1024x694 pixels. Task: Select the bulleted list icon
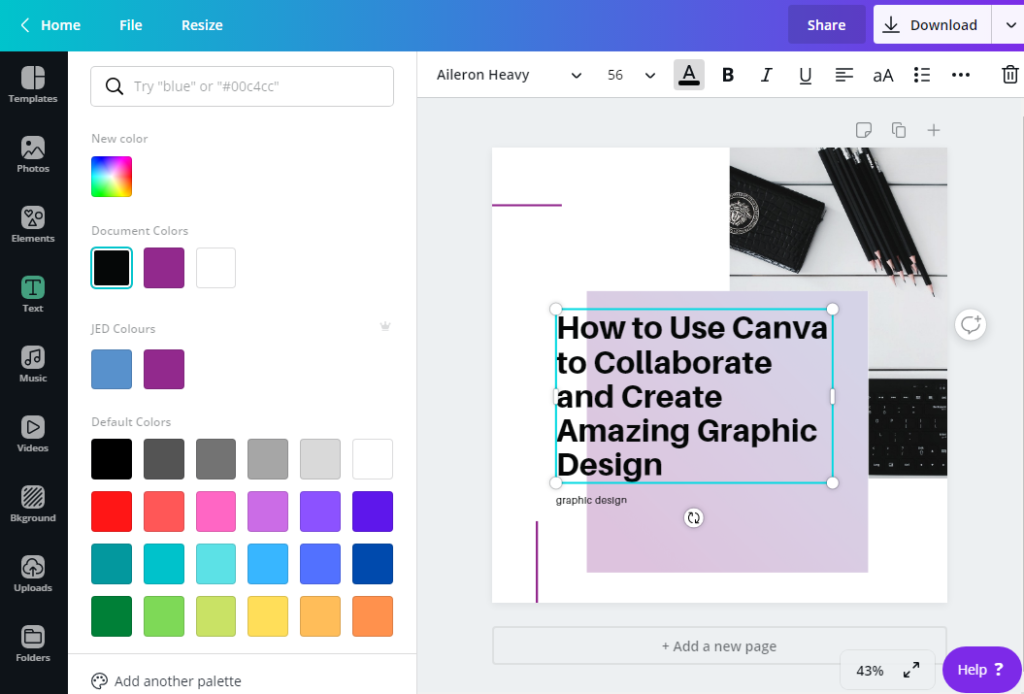click(921, 74)
